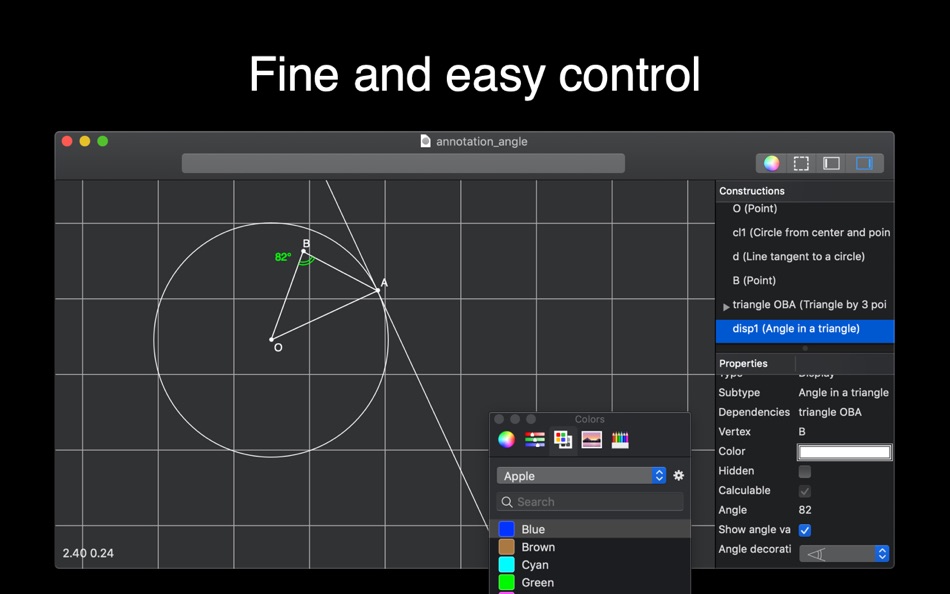Toggle the right sidebar panel icon
Image resolution: width=950 pixels, height=594 pixels.
(x=864, y=163)
